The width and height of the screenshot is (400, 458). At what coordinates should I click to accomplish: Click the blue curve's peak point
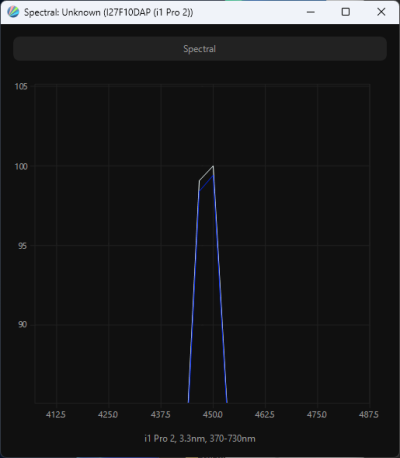[213, 175]
